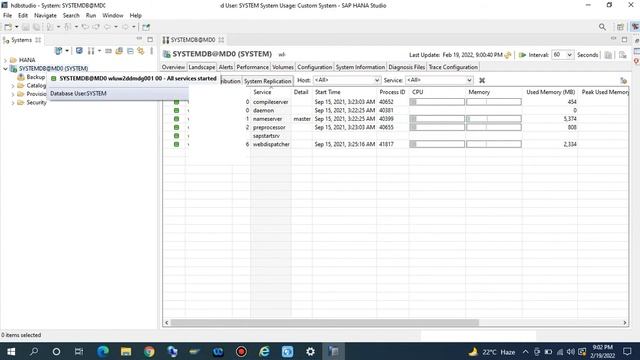The image size is (640, 360).
Task: Open the Systems panel view menu dots
Action: click(151, 51)
